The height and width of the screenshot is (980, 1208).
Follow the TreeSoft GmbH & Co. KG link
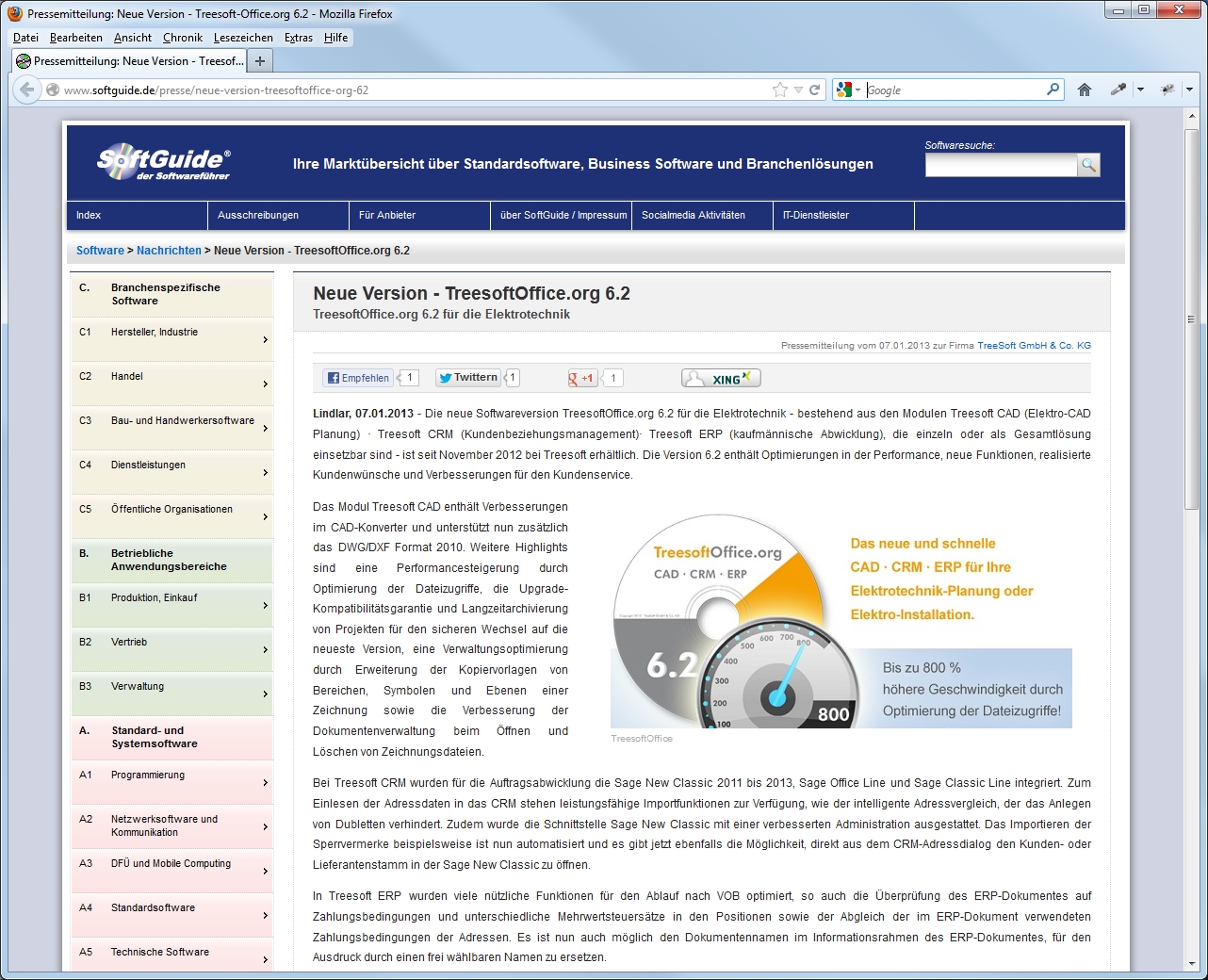coord(1034,346)
